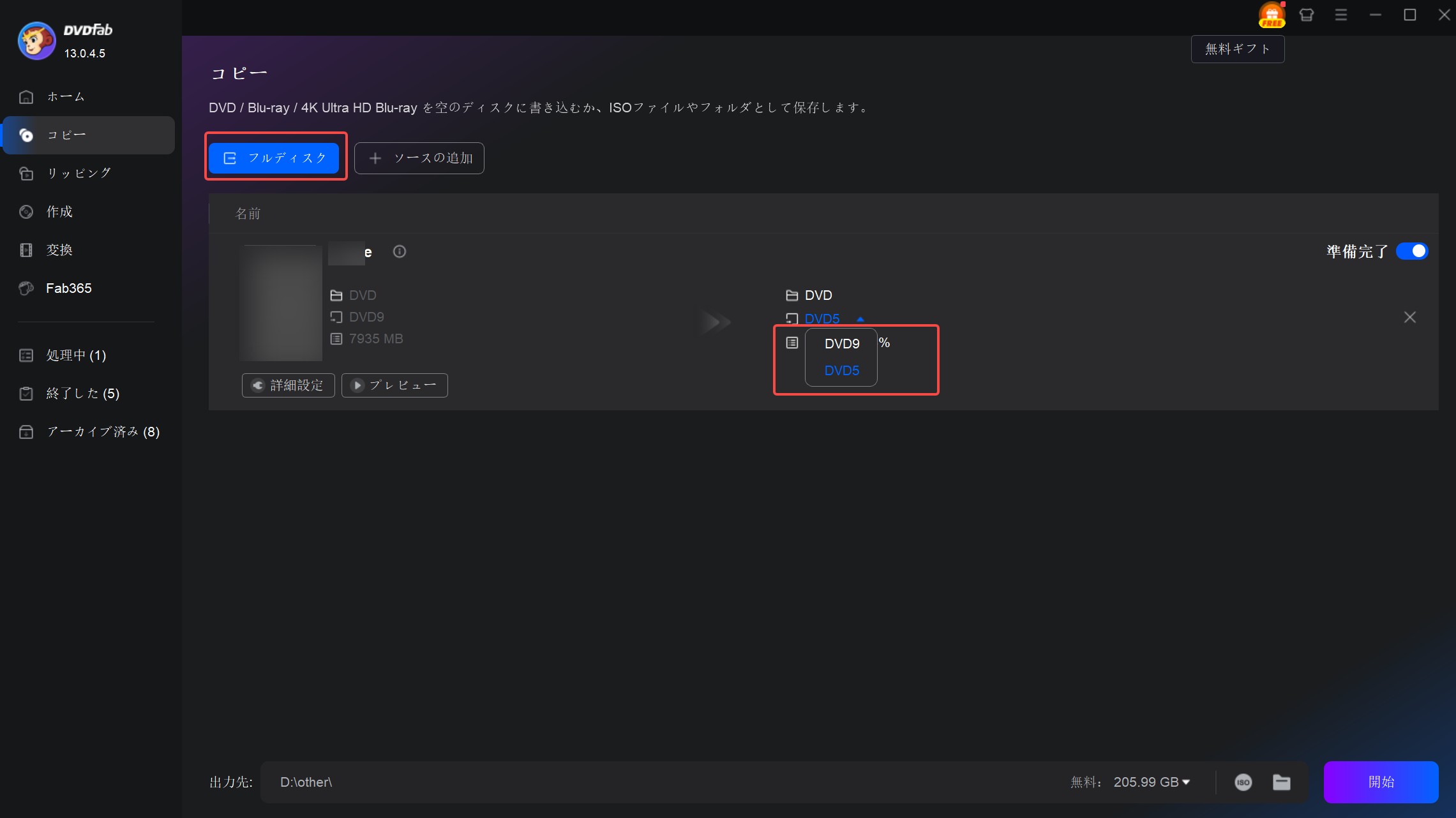1456x818 pixels.
Task: Collapse the DVD5 output size dropdown
Action: pyautogui.click(x=859, y=319)
